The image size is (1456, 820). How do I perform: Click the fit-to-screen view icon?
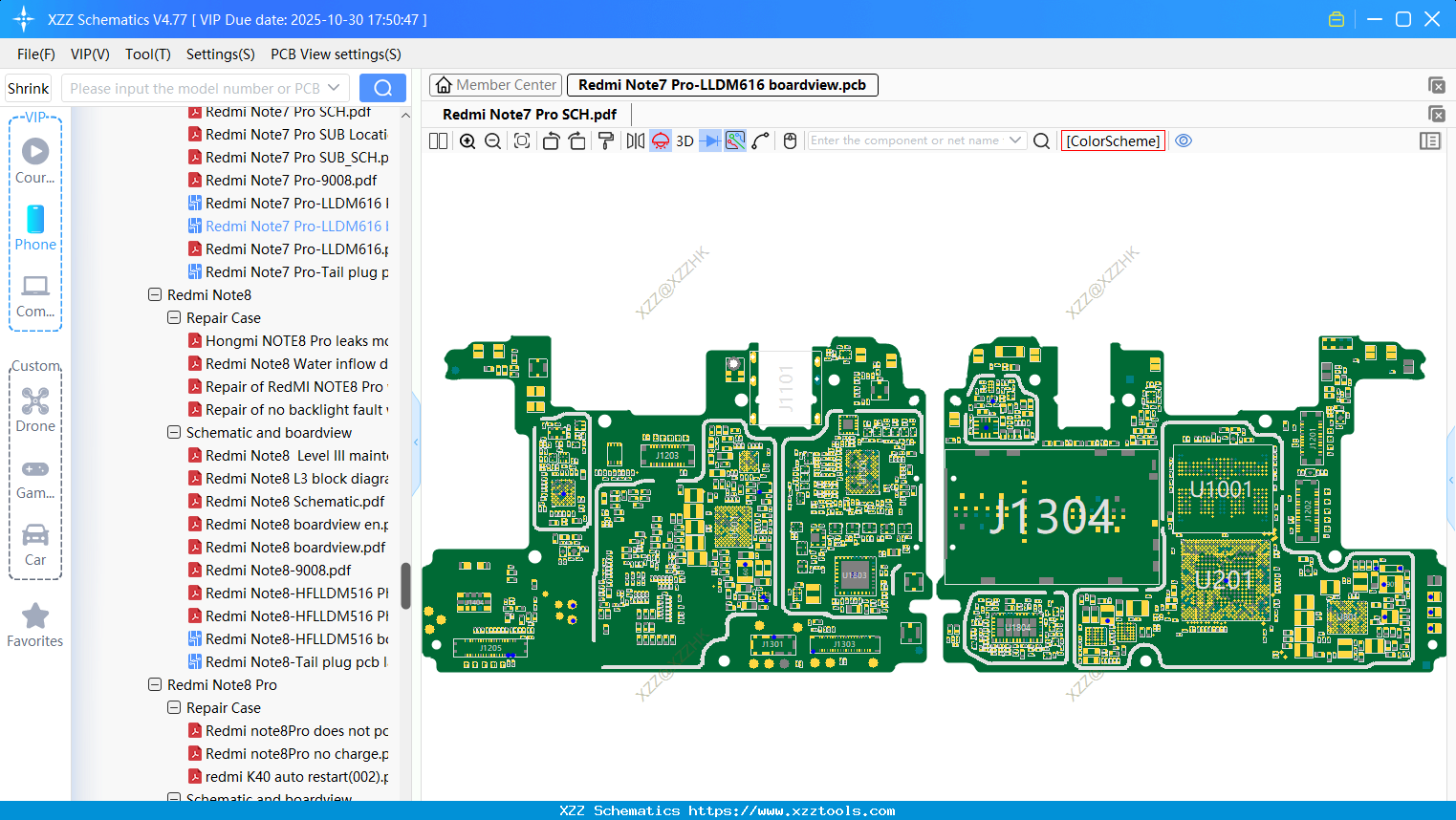point(522,141)
